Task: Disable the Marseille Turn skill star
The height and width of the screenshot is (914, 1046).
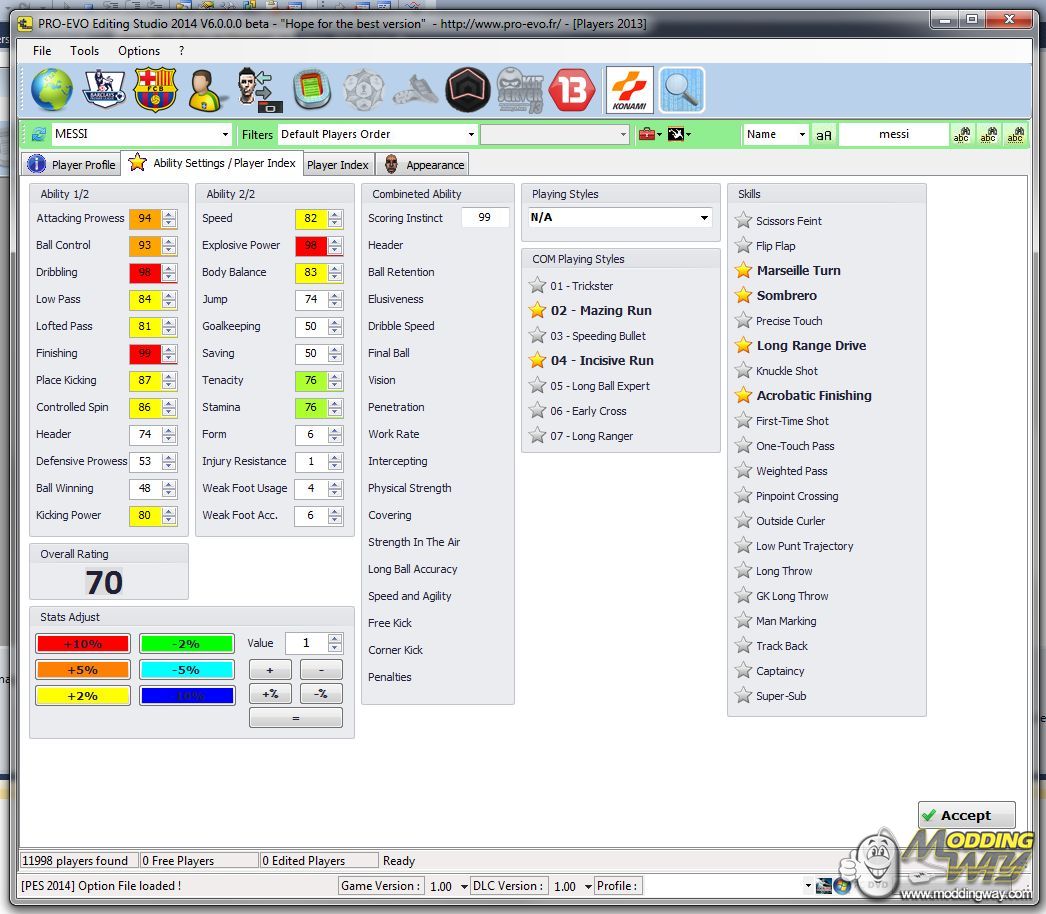Action: point(743,271)
